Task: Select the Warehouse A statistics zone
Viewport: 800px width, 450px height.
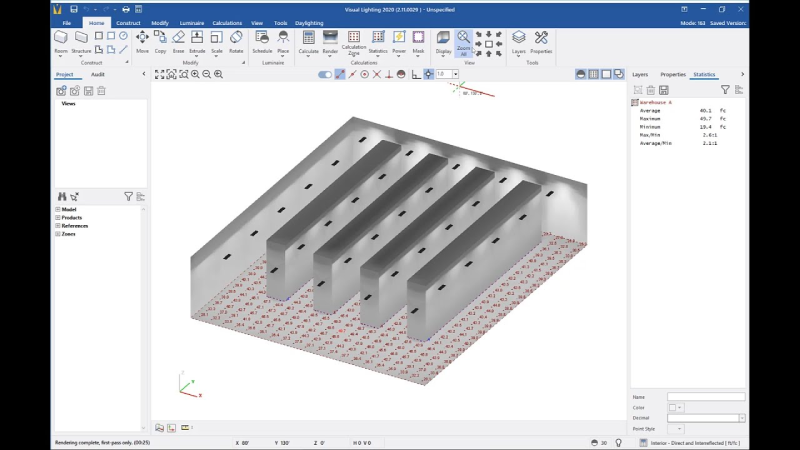Action: (x=657, y=102)
